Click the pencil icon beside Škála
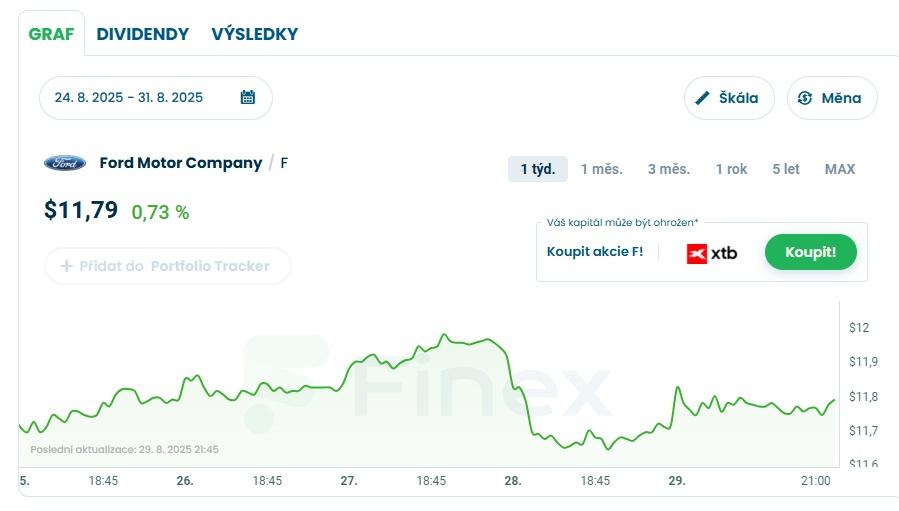Screen dimensions: 899x511 [x=702, y=98]
